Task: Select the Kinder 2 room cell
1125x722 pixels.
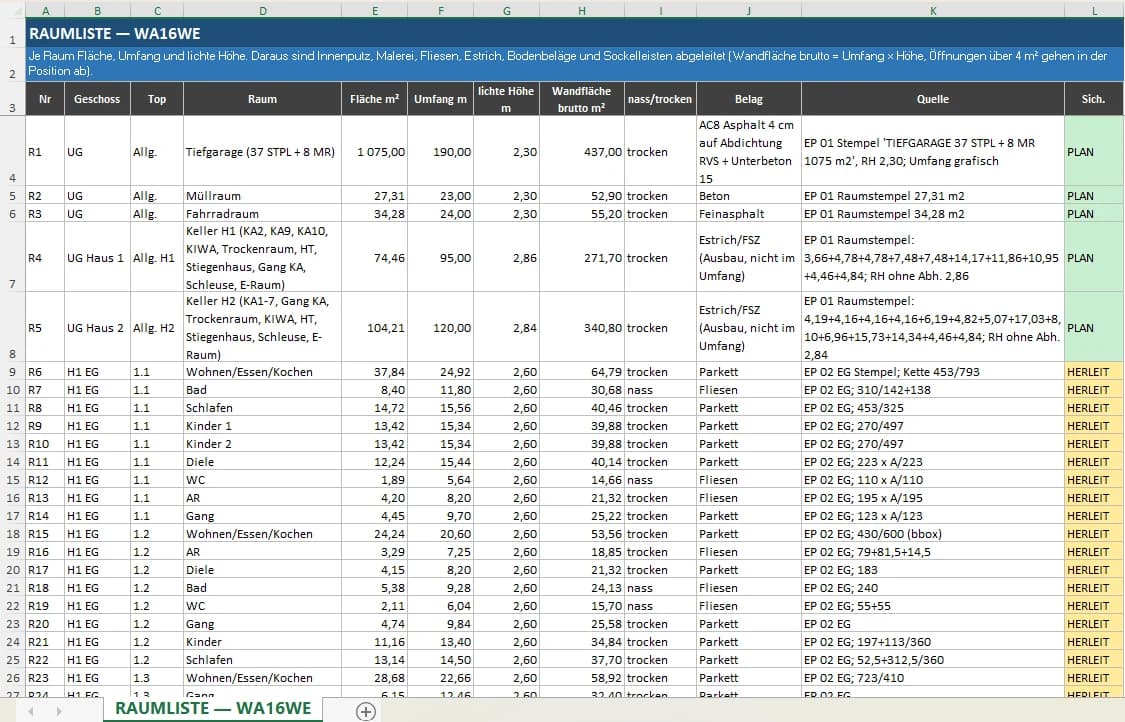Action: [x=263, y=444]
